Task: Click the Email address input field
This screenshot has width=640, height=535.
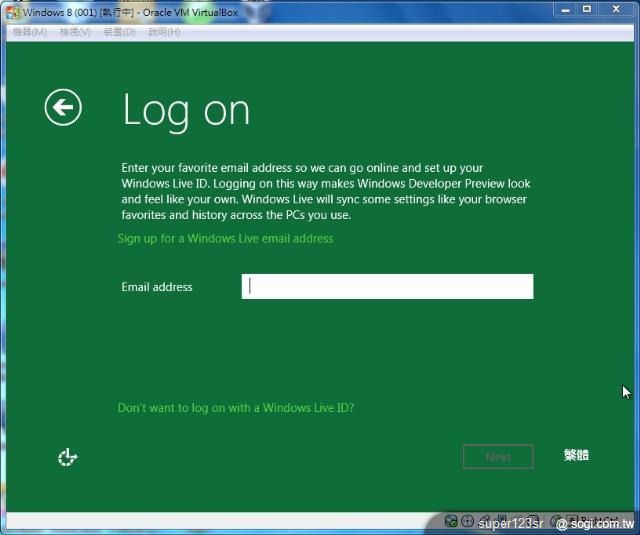Action: (x=387, y=286)
